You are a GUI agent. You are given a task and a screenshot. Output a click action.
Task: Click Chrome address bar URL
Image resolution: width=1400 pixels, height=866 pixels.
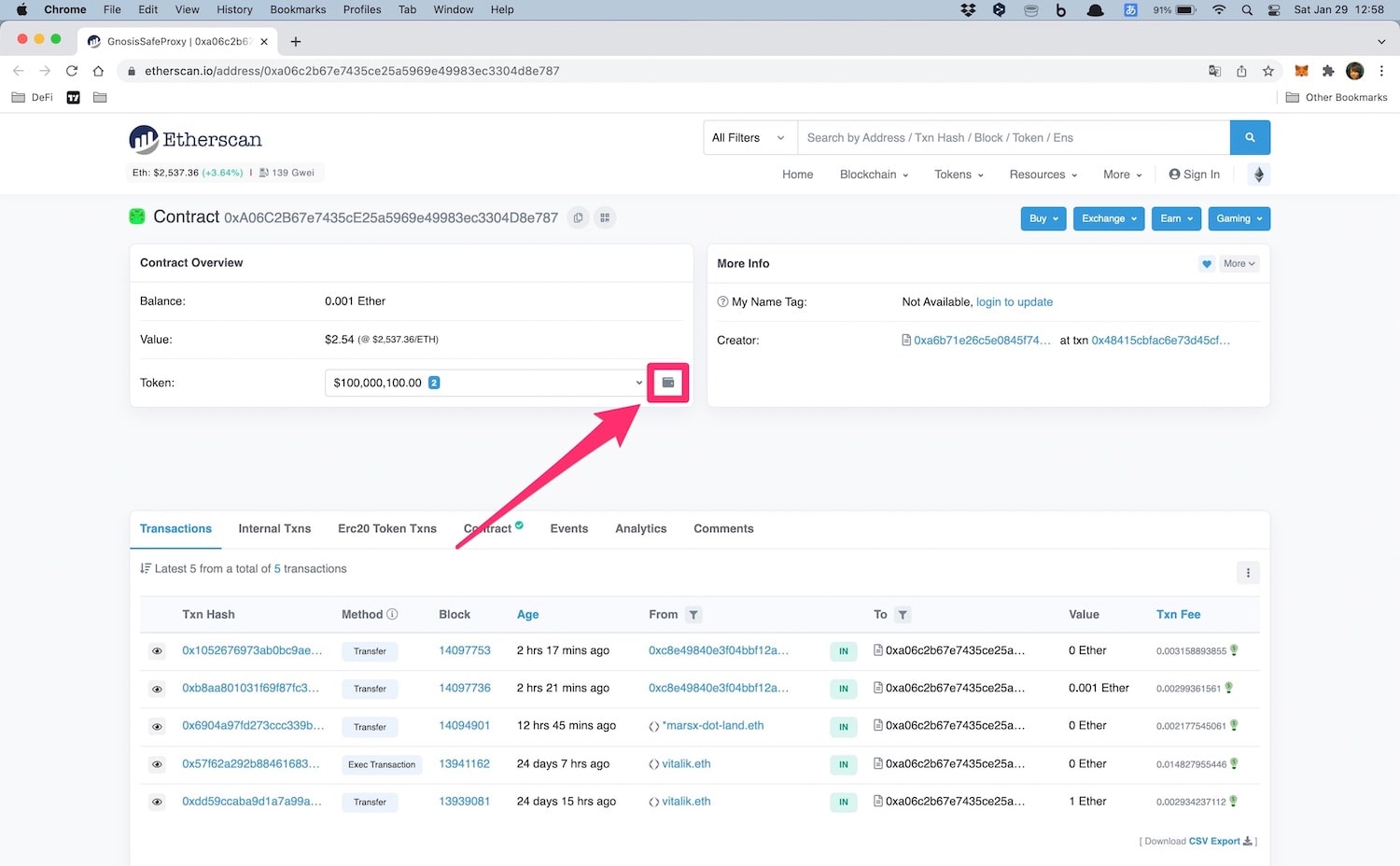pos(352,71)
